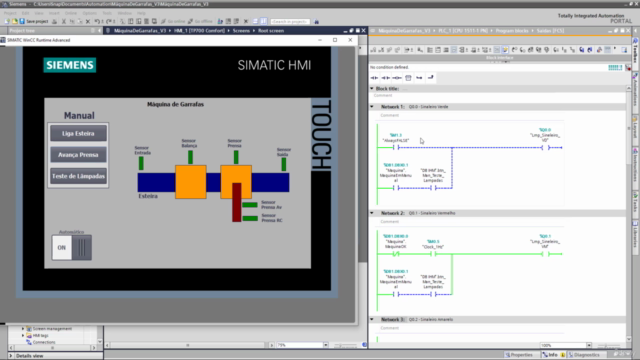The width and height of the screenshot is (640, 360).
Task: Collapse Network 1 Sinaleiro Verde
Action: (x=372, y=107)
